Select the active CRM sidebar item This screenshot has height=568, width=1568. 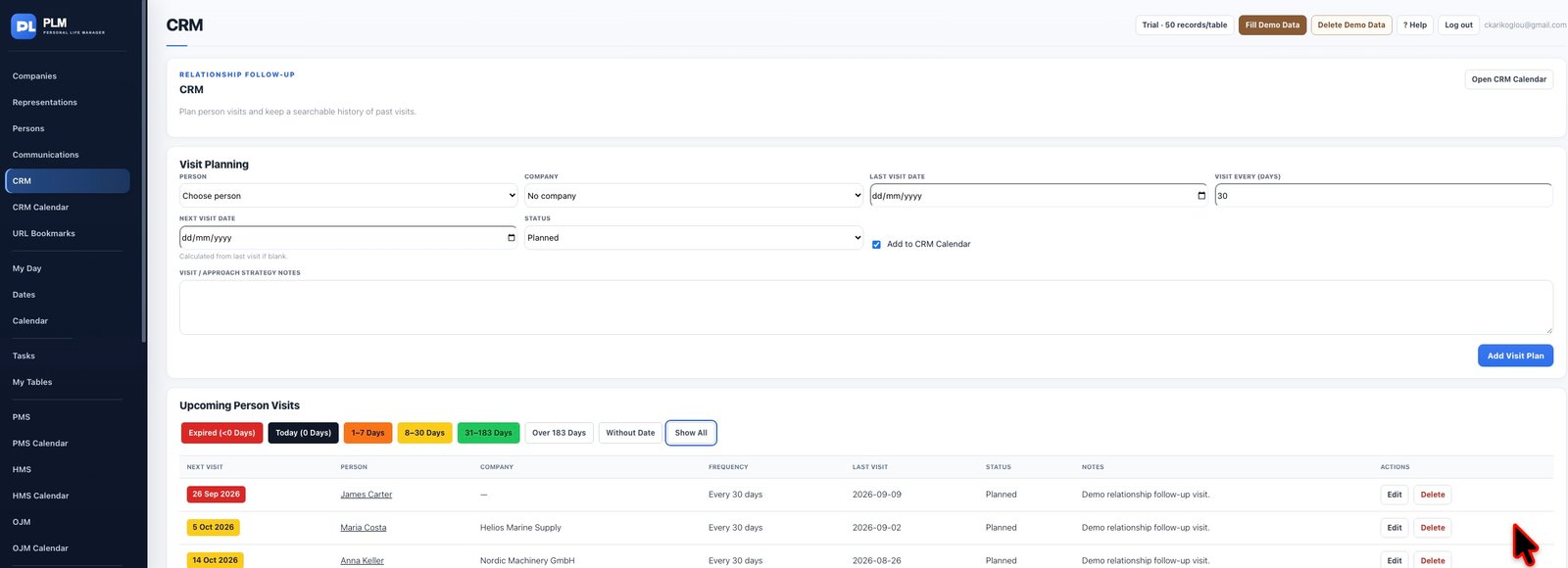pyautogui.click(x=68, y=181)
